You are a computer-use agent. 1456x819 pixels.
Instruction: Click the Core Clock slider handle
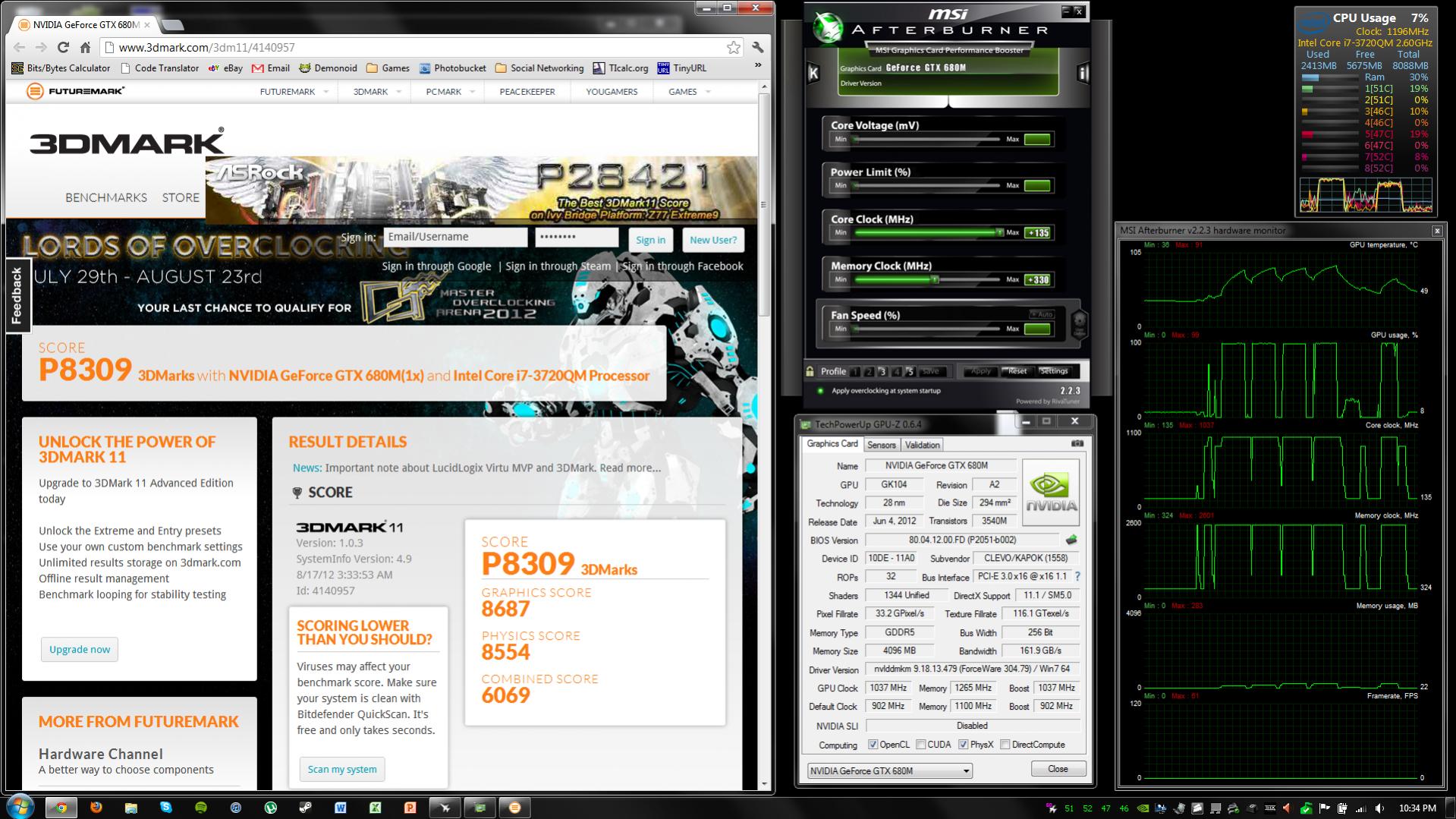click(x=999, y=232)
